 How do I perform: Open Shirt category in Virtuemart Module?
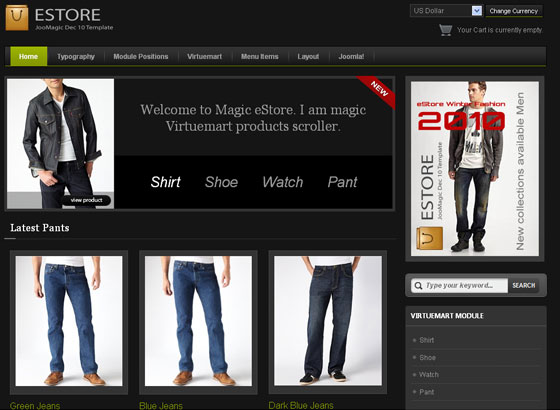pyautogui.click(x=426, y=340)
